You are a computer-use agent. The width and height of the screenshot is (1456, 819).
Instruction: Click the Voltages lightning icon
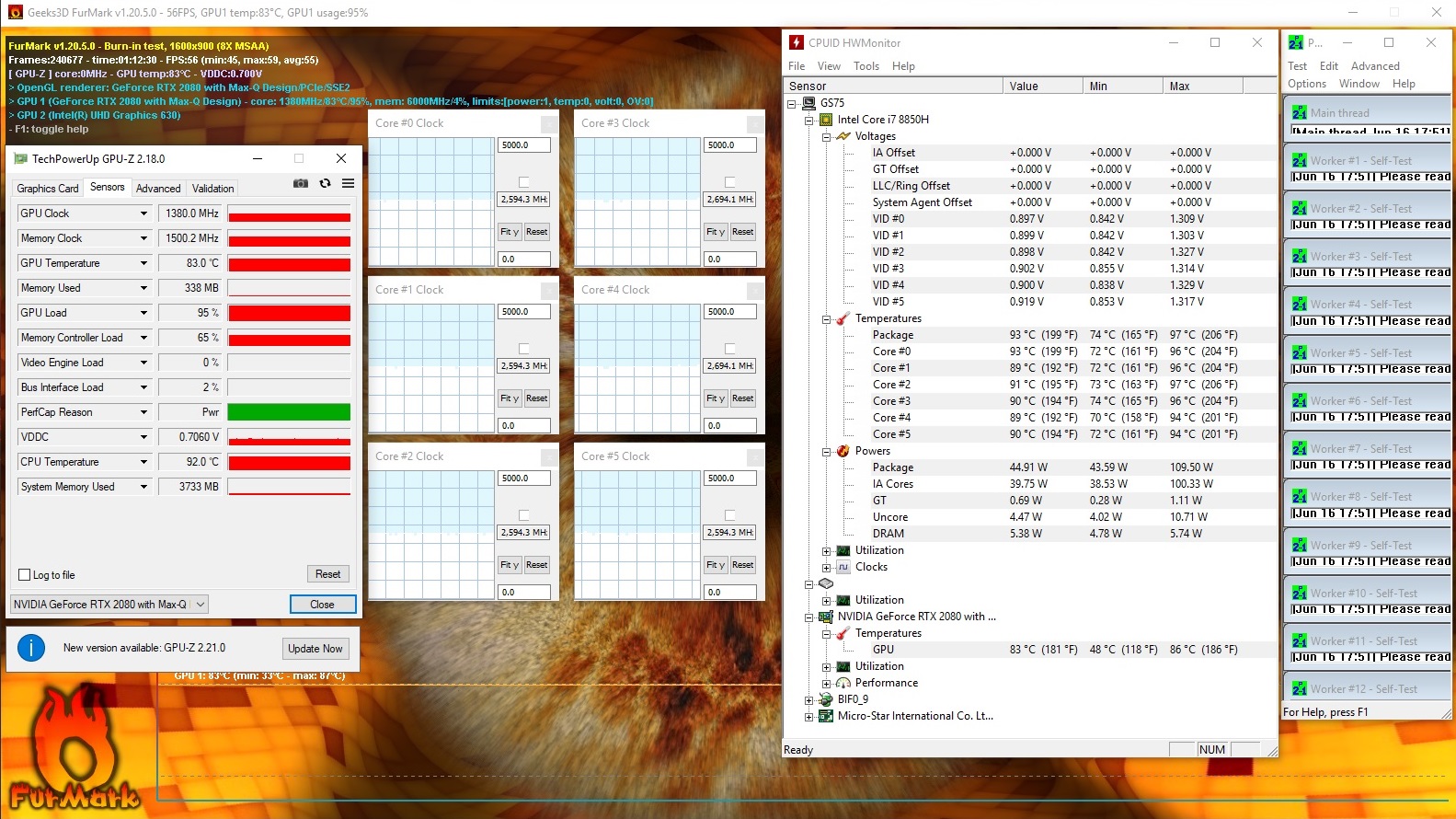click(843, 136)
